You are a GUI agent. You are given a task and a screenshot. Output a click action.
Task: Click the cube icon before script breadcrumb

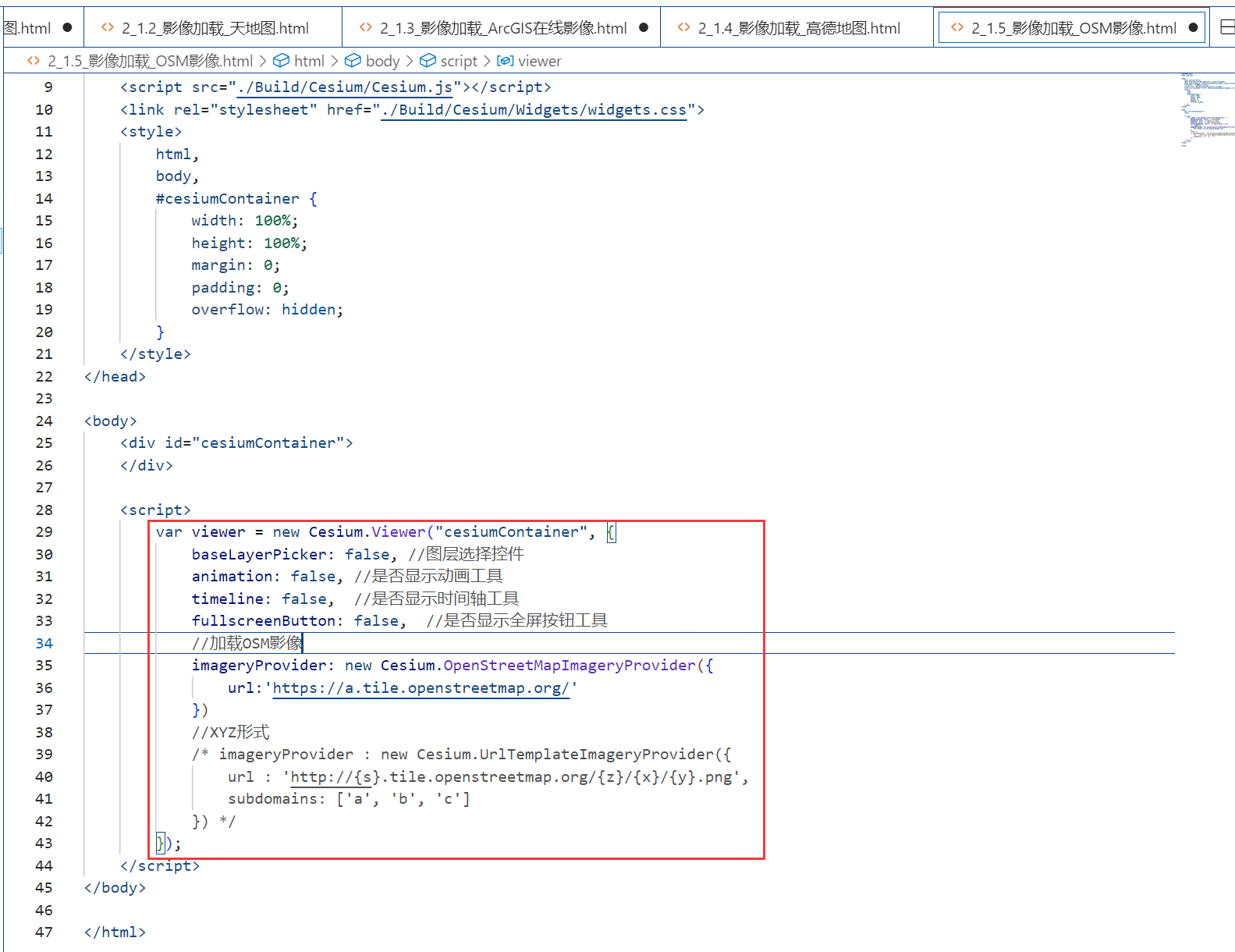click(x=428, y=60)
